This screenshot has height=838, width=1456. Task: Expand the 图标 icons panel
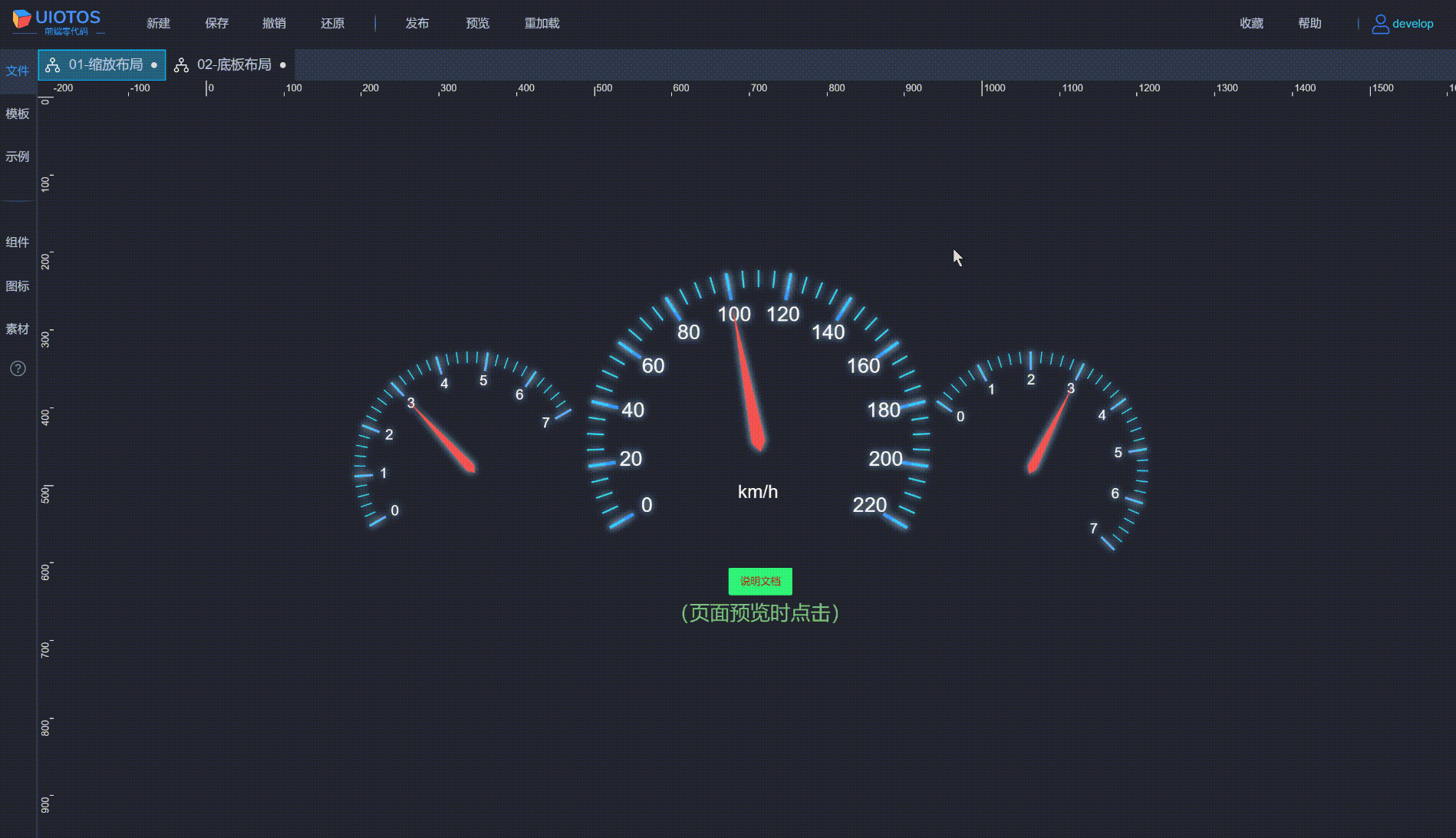[18, 286]
